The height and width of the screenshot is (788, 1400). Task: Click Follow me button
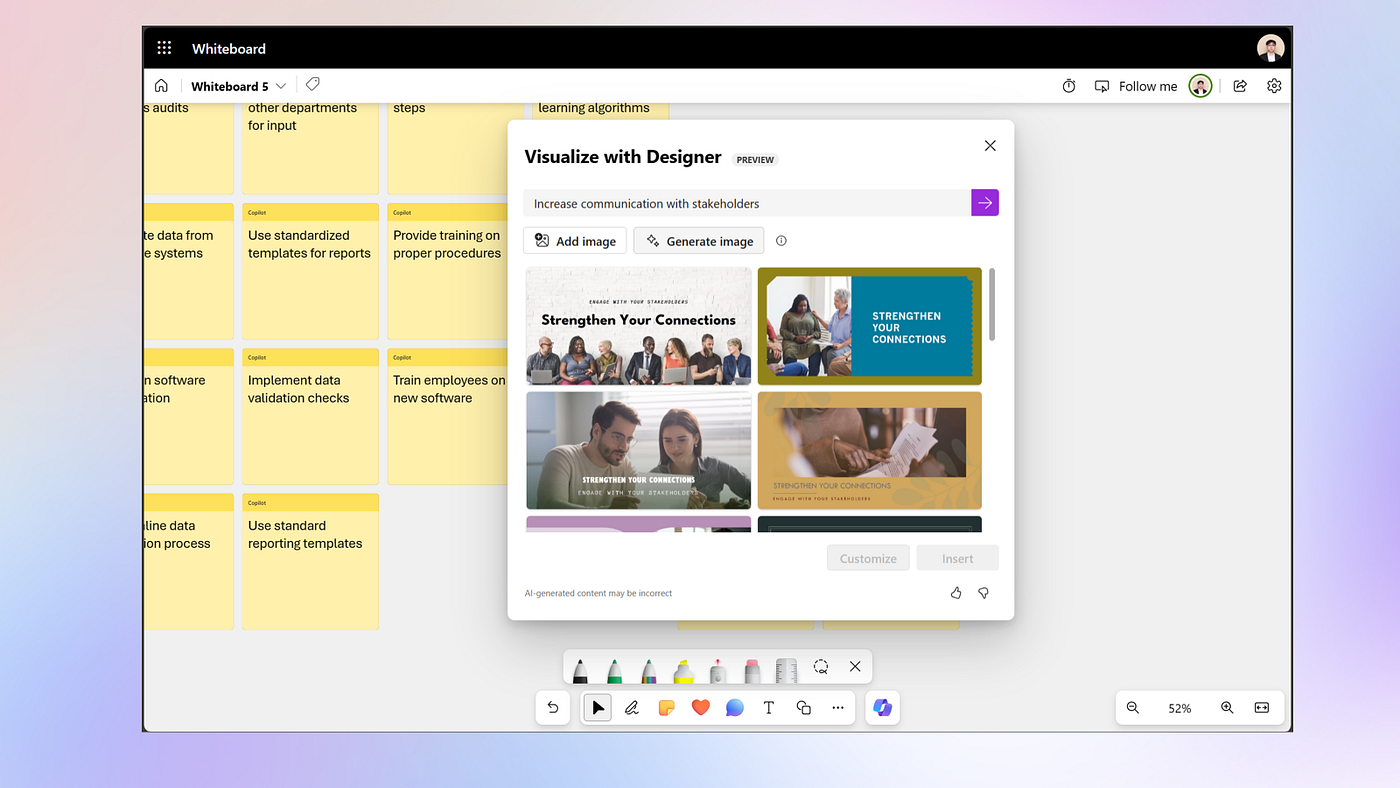pos(1136,86)
